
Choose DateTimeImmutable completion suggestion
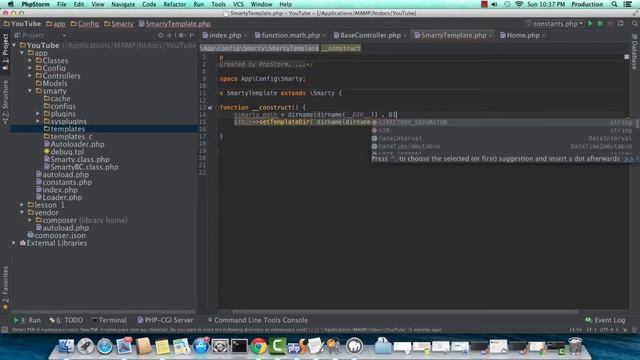coord(502,146)
